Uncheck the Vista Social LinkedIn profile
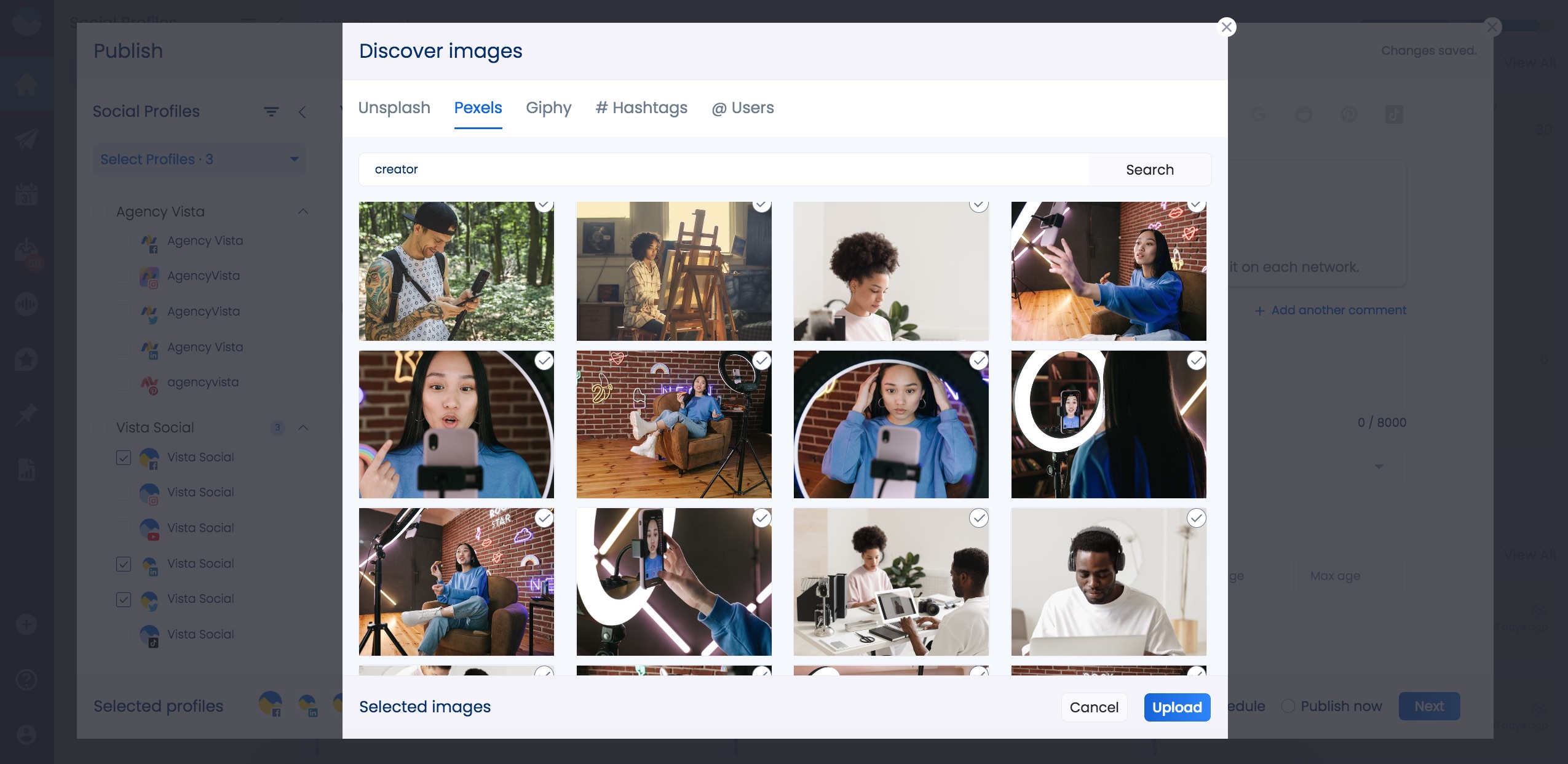 coord(124,563)
